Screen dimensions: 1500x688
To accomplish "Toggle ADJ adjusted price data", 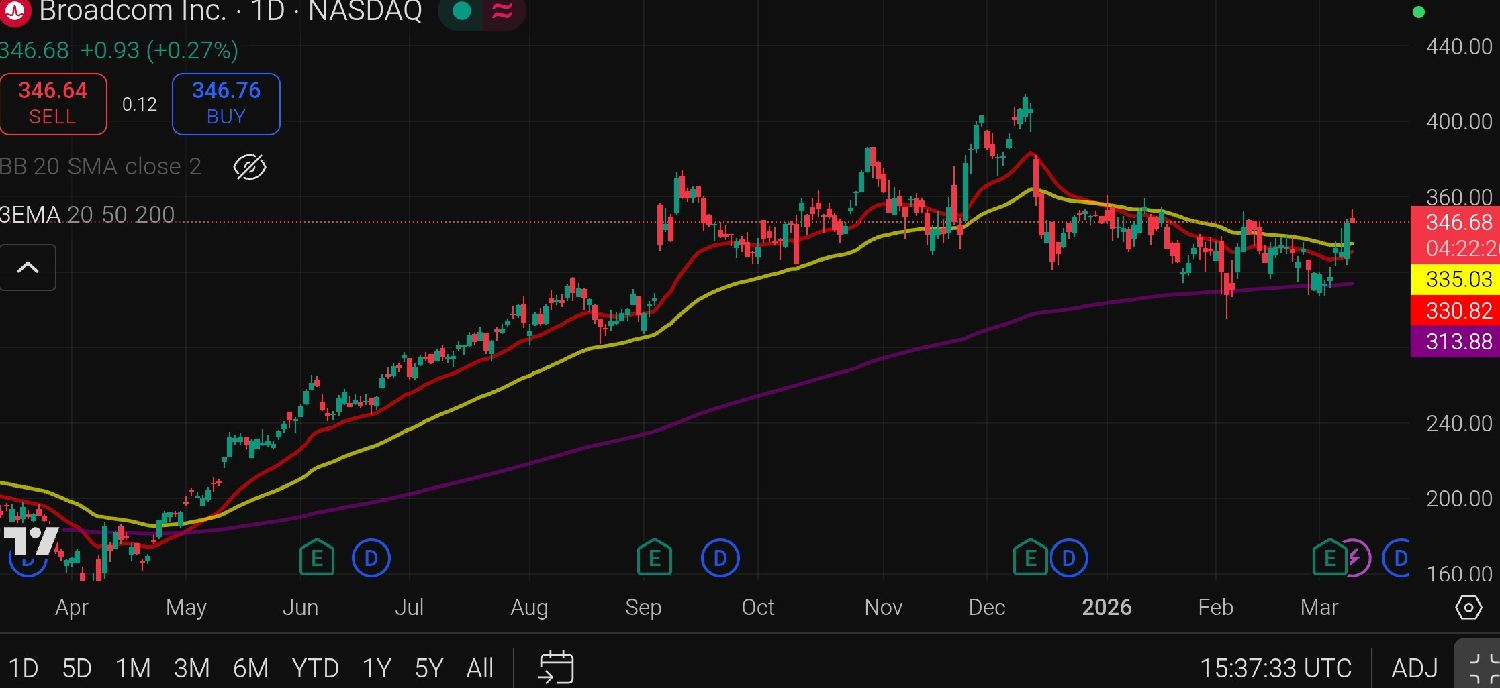I will tap(1415, 667).
